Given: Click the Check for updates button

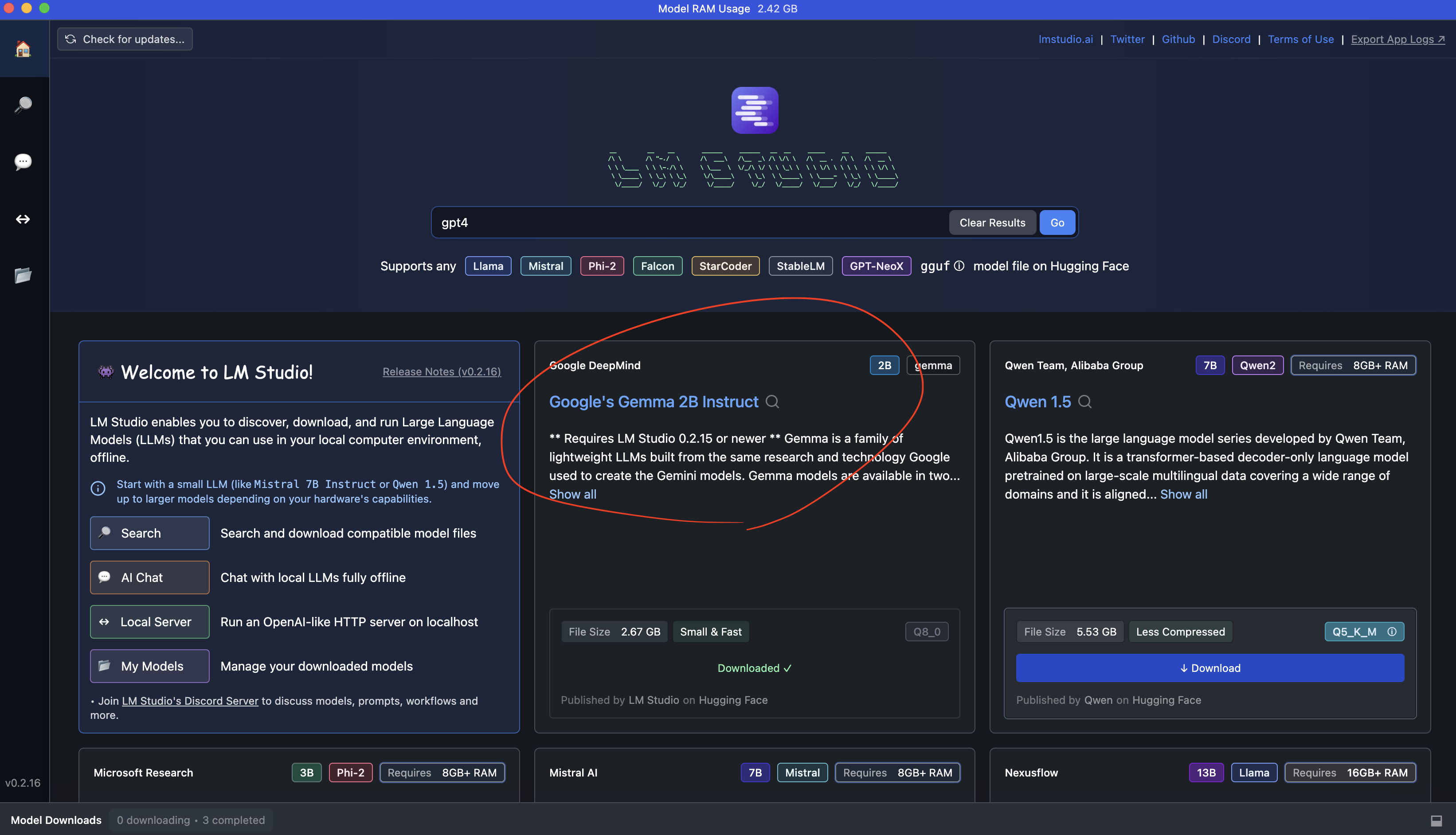Looking at the screenshot, I should [x=125, y=39].
